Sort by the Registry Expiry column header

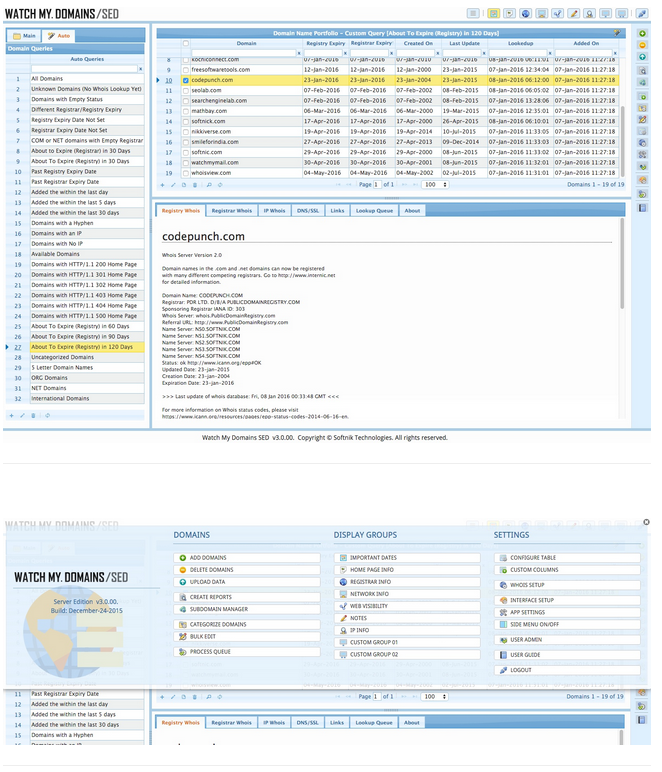pos(325,43)
